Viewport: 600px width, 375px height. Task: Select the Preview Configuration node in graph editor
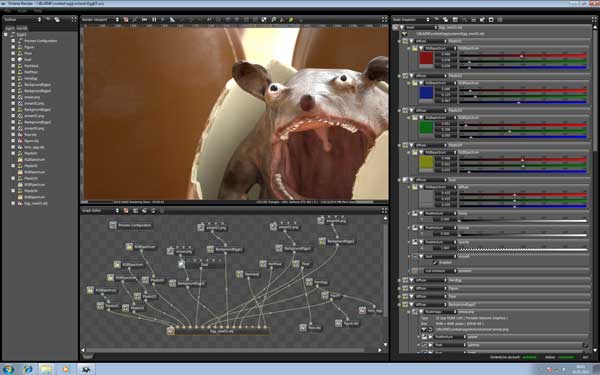point(130,225)
